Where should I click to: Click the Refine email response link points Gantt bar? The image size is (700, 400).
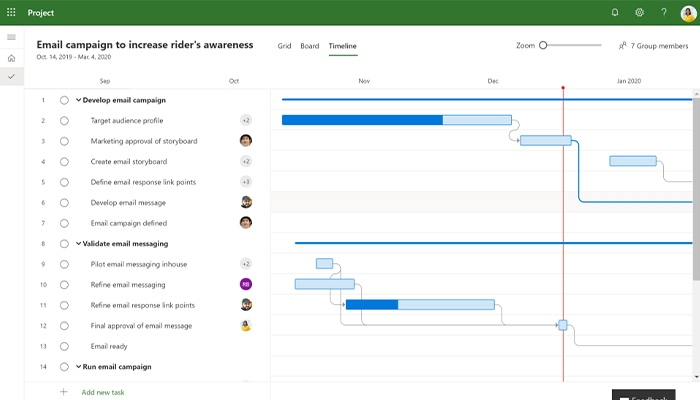(x=421, y=304)
